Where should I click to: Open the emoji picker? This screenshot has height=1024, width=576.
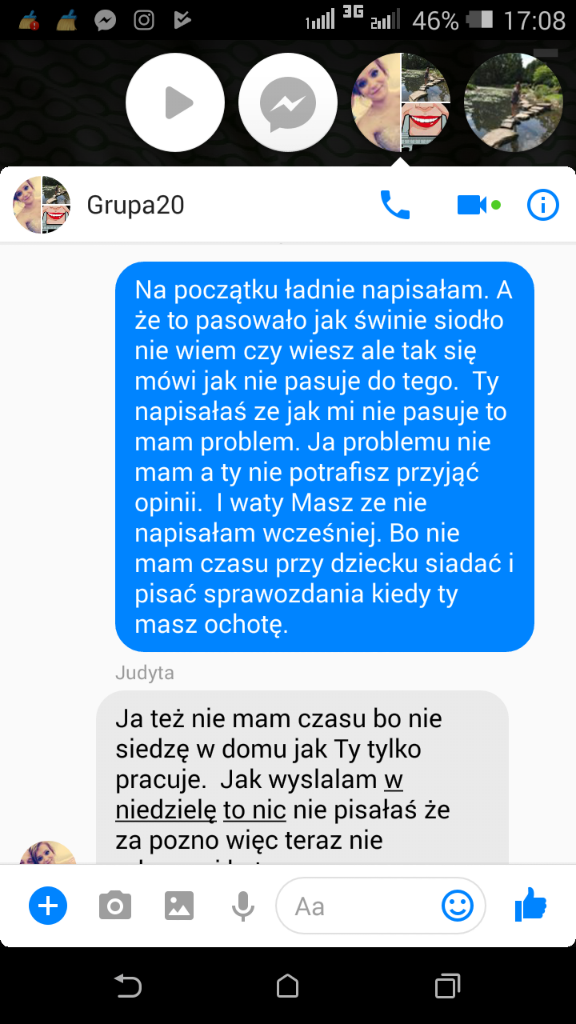click(x=457, y=906)
